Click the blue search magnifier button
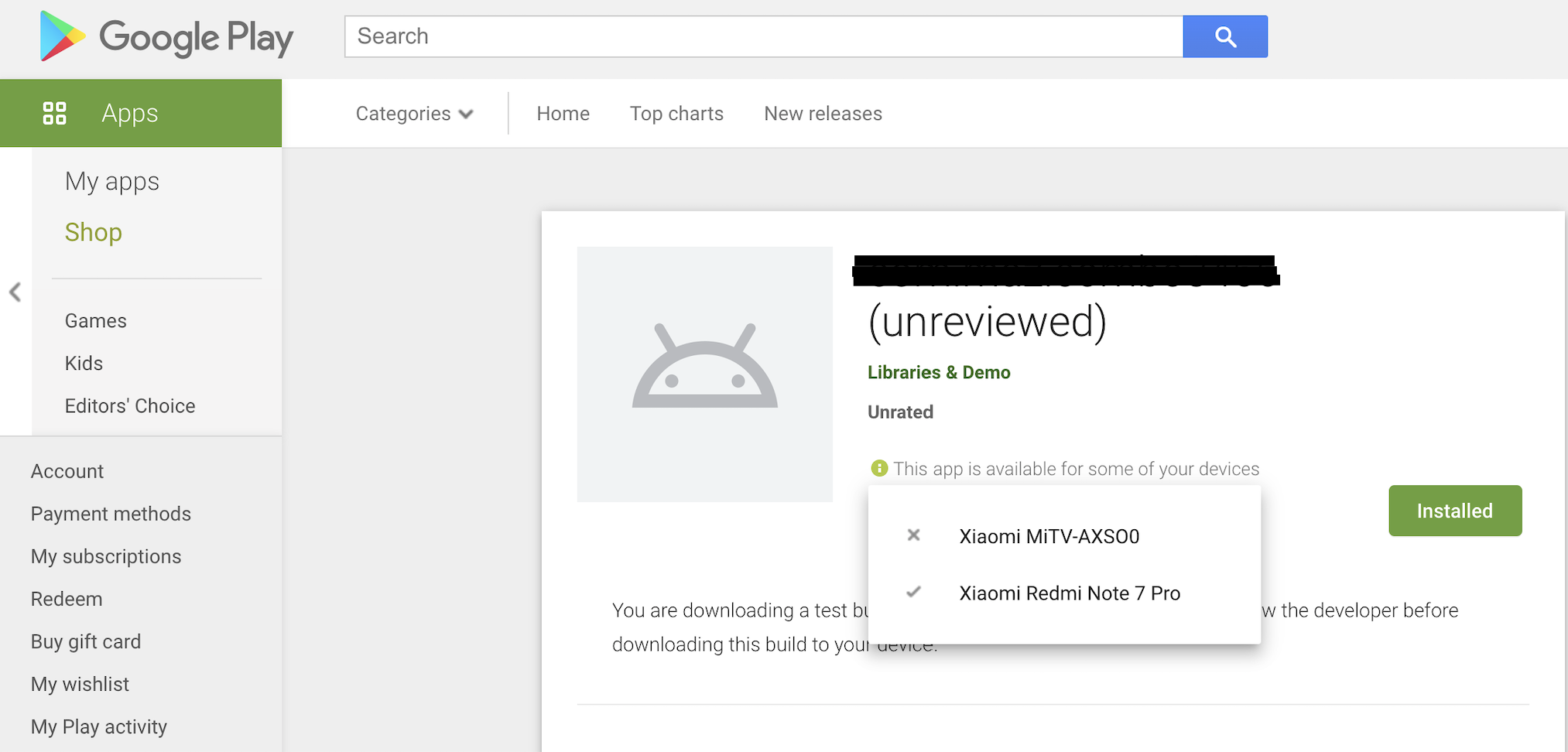Image resolution: width=1568 pixels, height=752 pixels. pyautogui.click(x=1224, y=36)
